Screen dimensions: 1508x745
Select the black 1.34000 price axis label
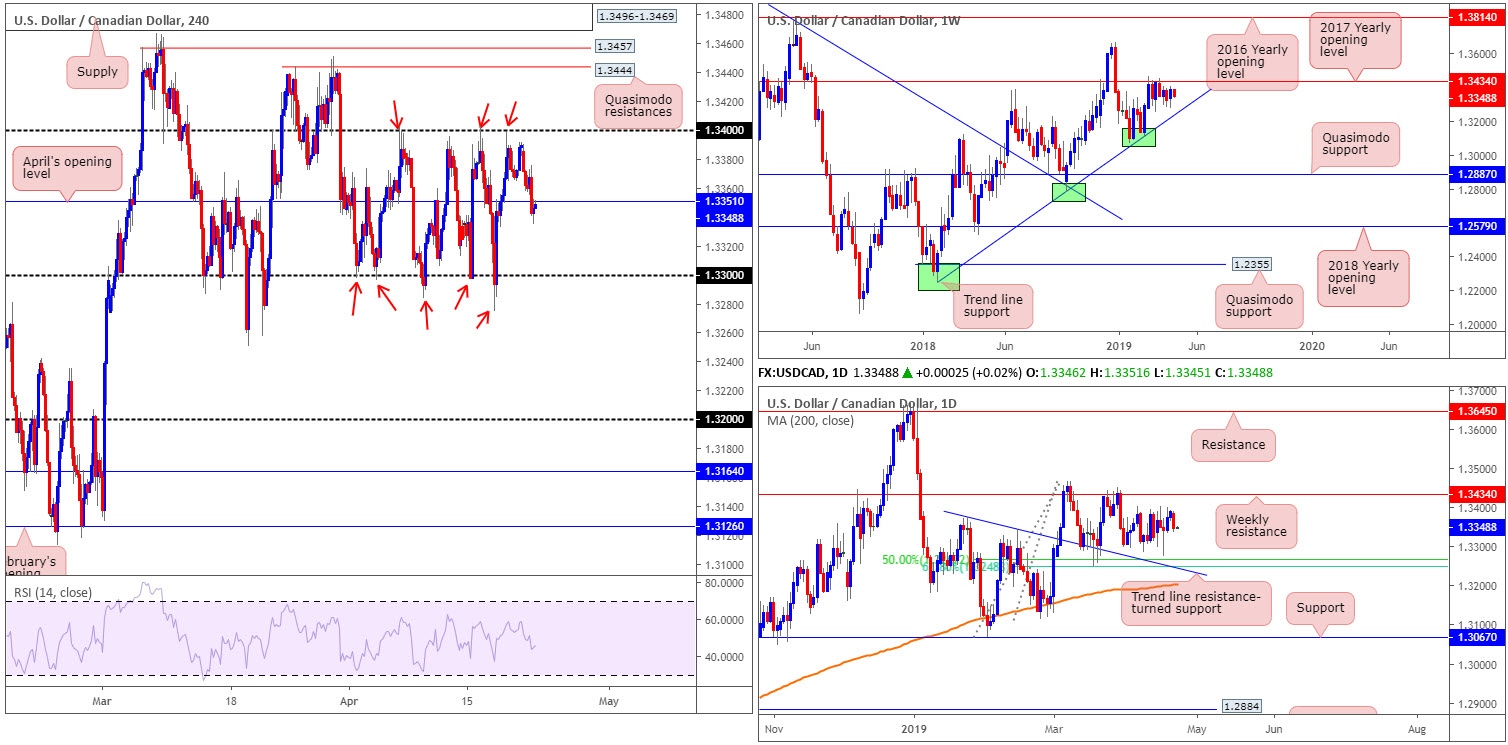point(723,130)
